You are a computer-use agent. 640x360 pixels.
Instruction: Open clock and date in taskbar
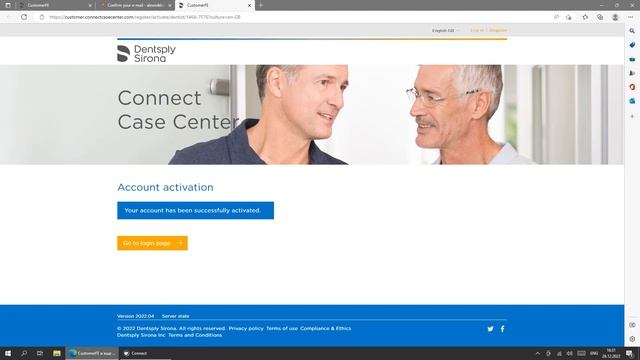611,353
